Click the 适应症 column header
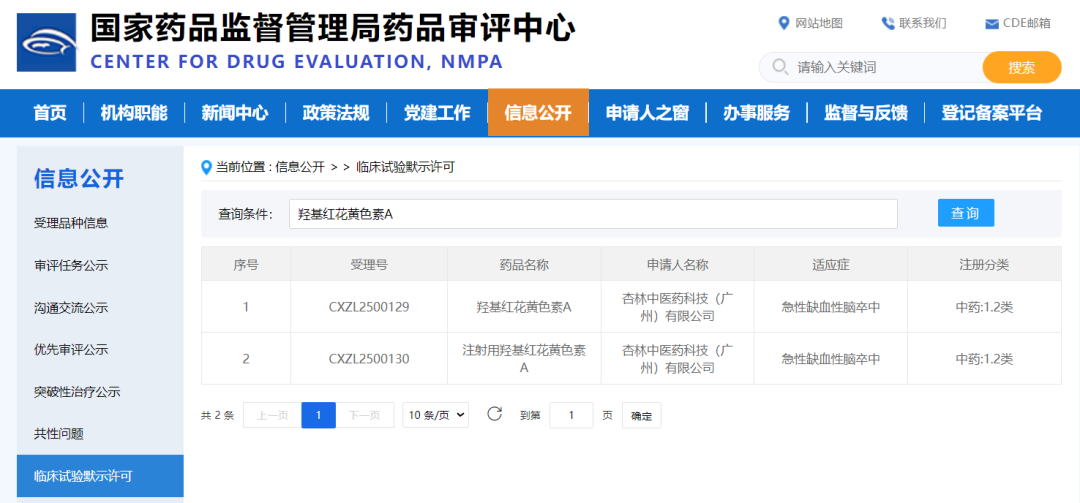Viewport: 1080px width, 503px height. (x=831, y=265)
